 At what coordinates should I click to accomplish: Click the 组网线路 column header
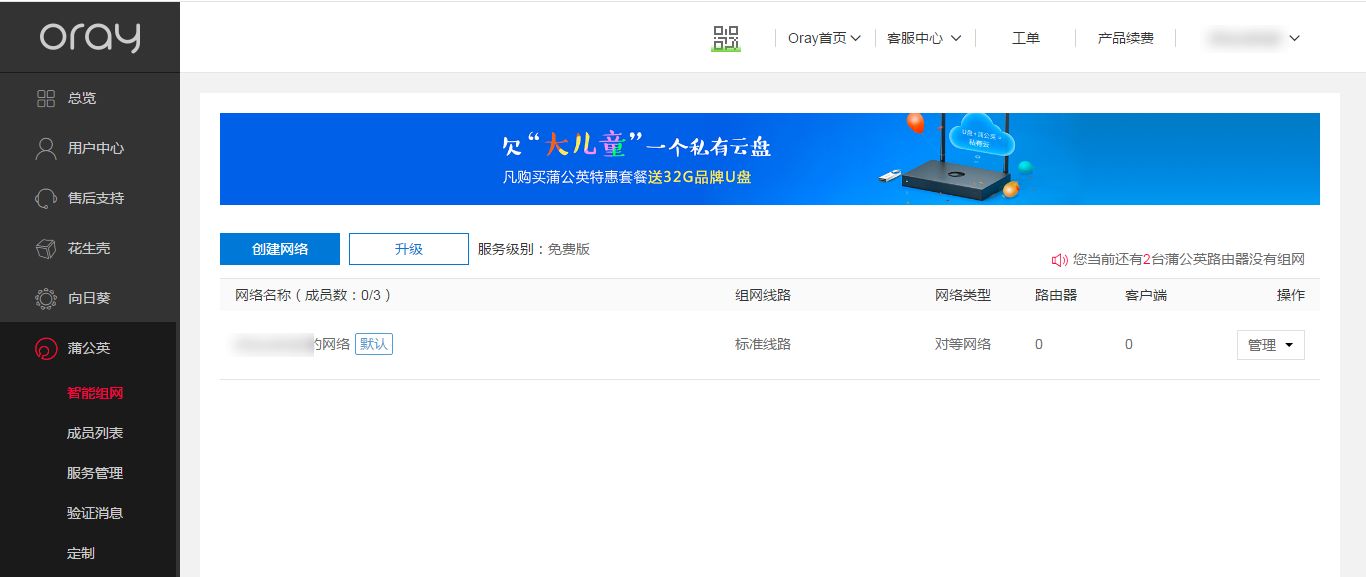point(763,295)
